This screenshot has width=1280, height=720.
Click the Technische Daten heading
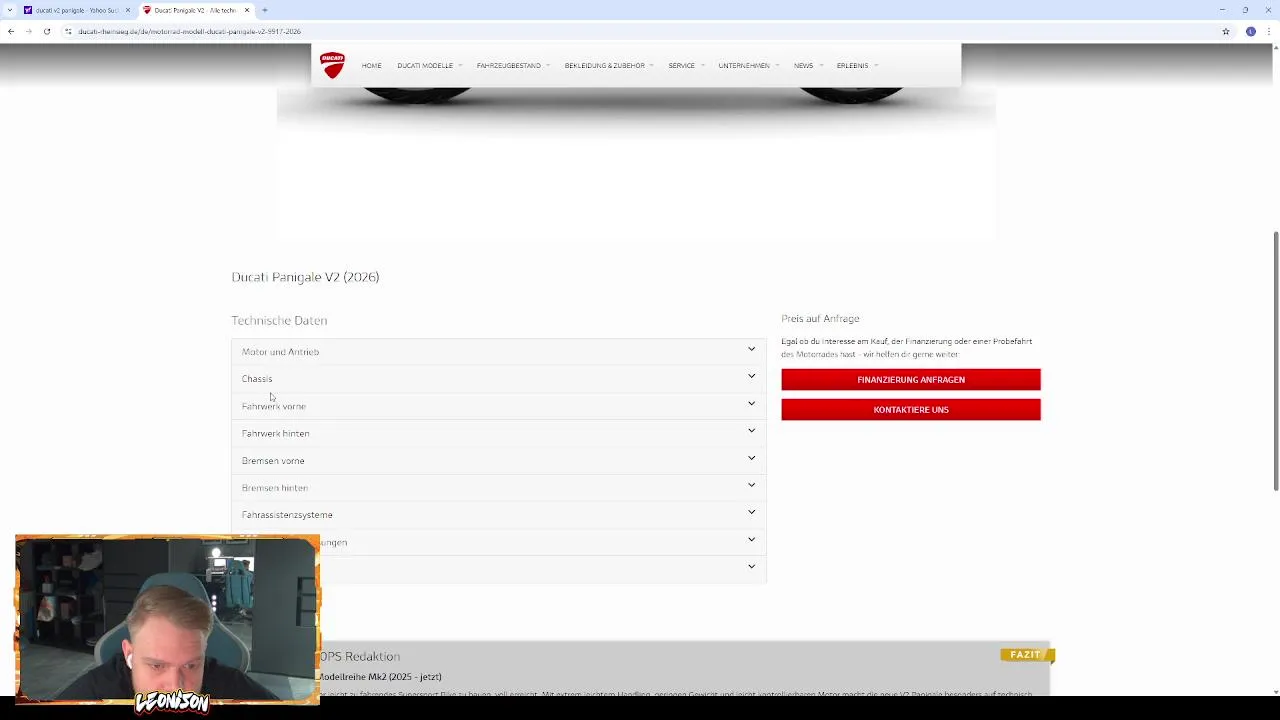click(279, 320)
